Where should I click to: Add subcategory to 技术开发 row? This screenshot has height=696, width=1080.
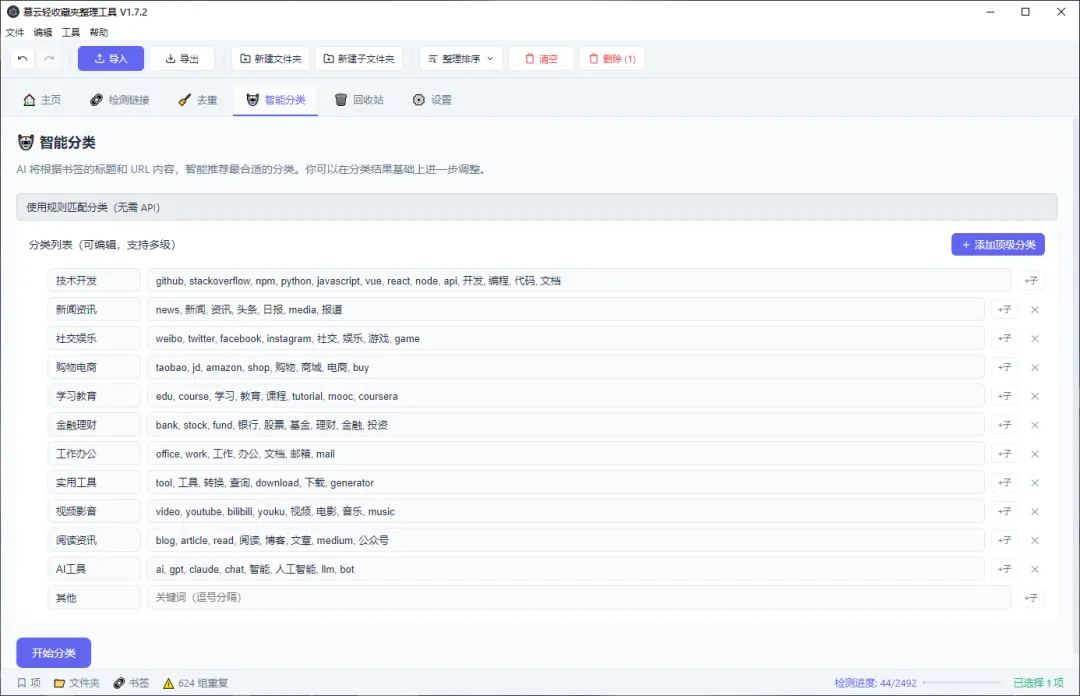pos(1031,280)
